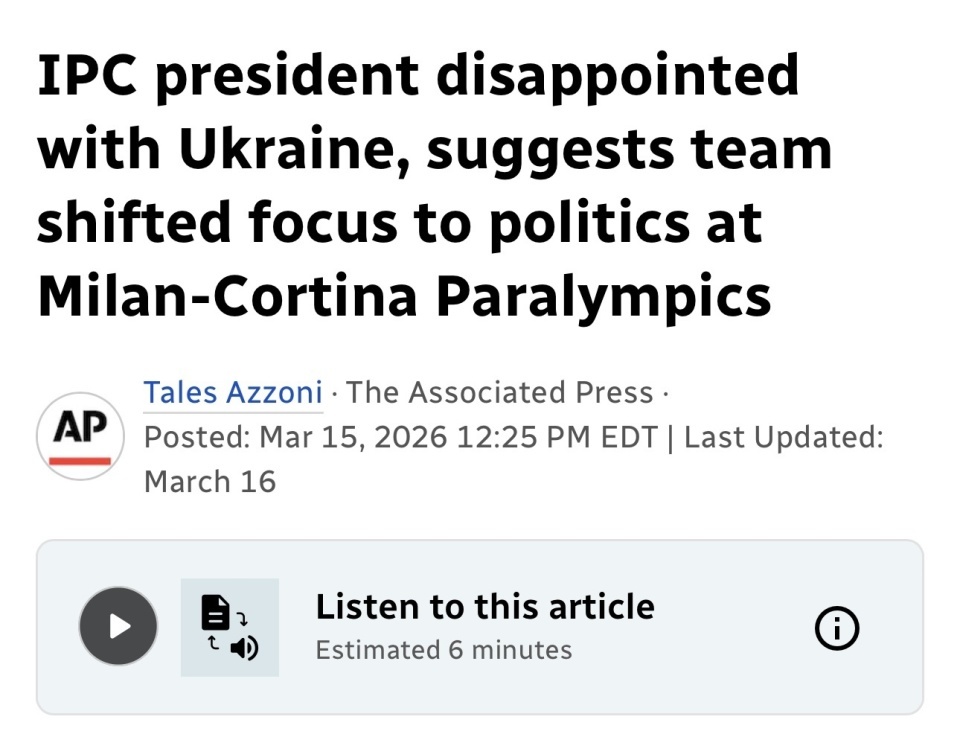Click the red bar beneath AP letters
960x740 pixels.
click(80, 460)
